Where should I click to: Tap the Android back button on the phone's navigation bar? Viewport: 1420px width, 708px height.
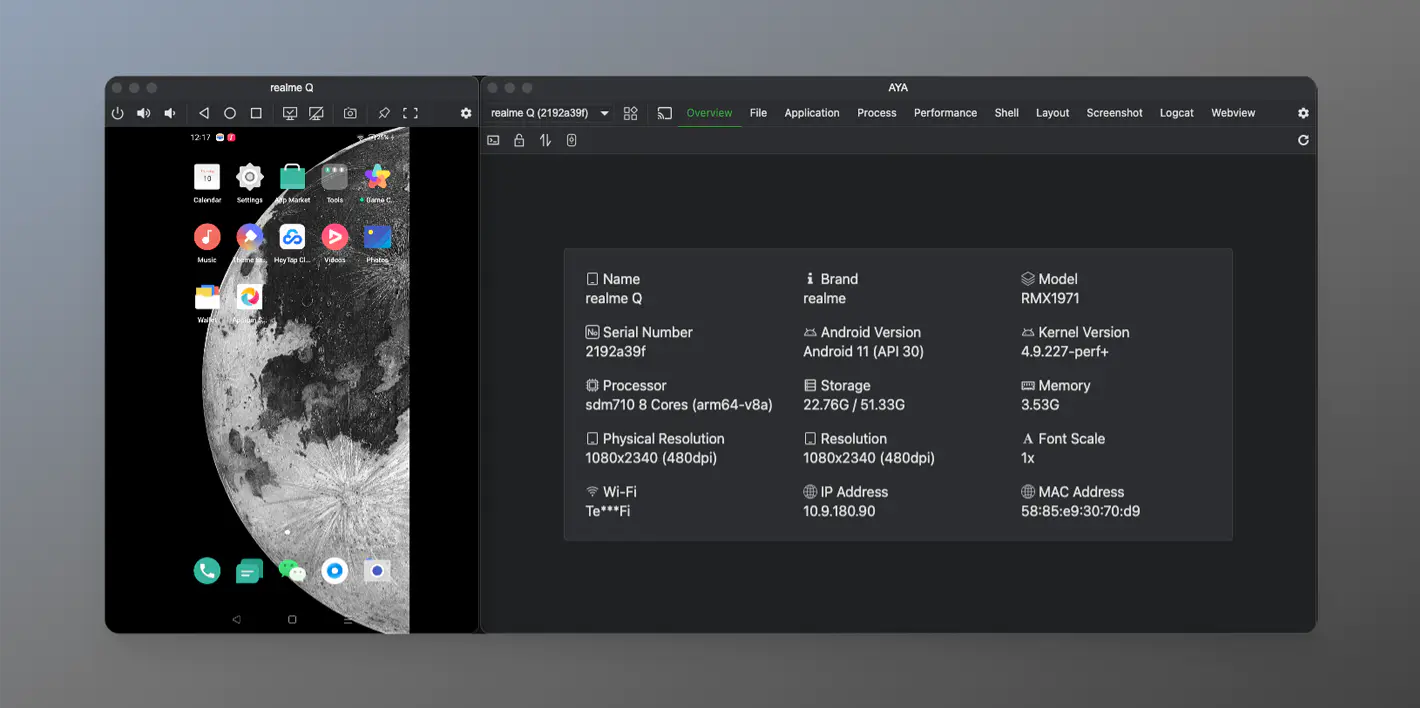click(x=236, y=620)
